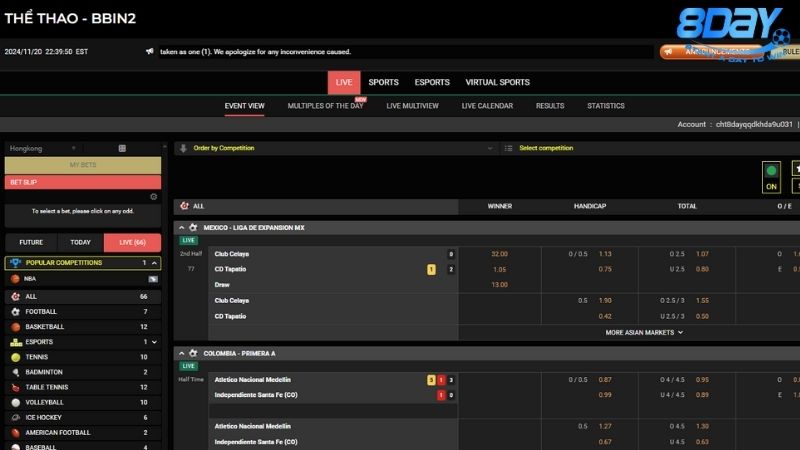Select the Today filter tab
Image resolution: width=800 pixels, height=450 pixels.
80,243
